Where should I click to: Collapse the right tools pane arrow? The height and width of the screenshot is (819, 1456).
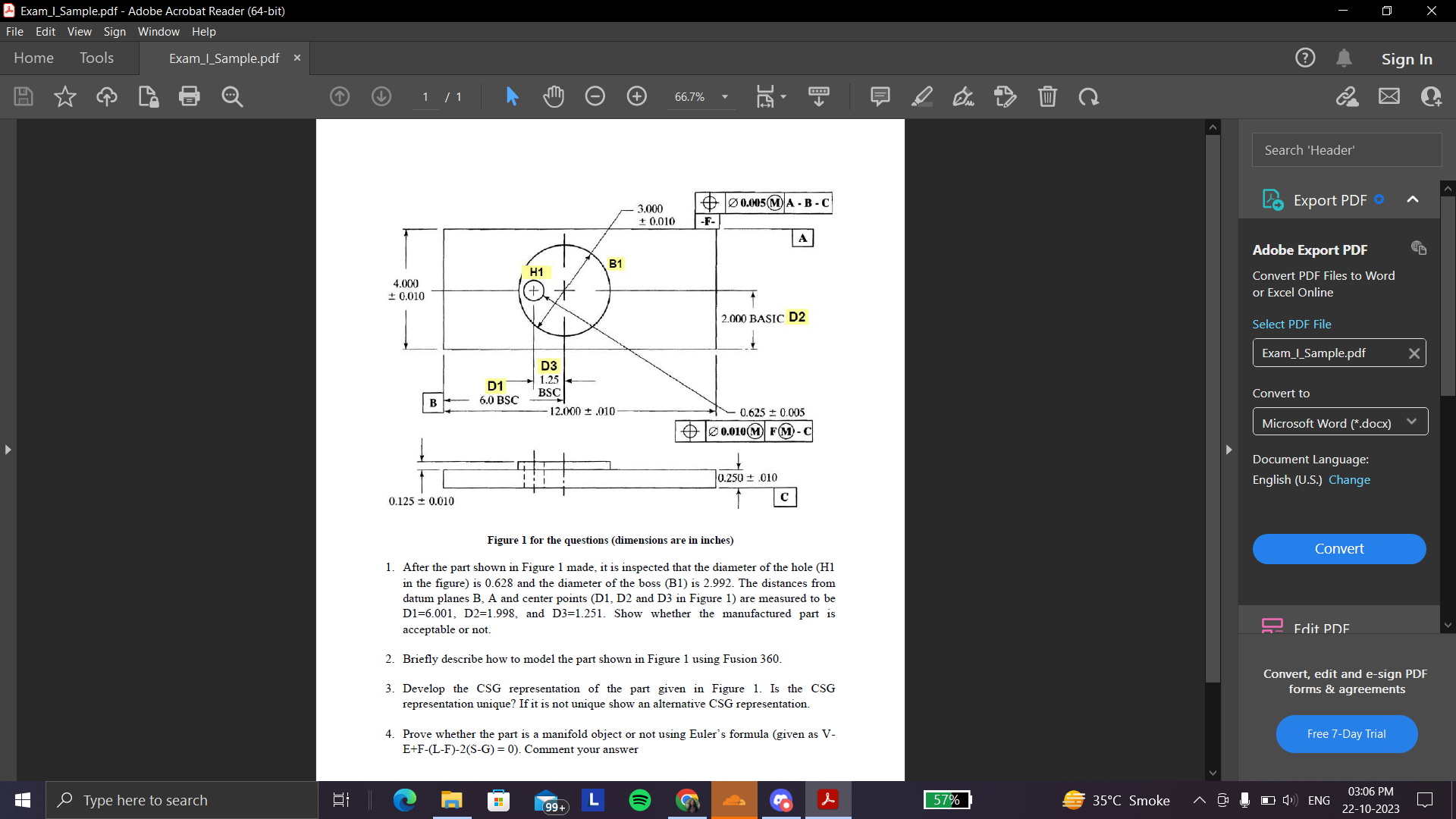(x=1228, y=450)
